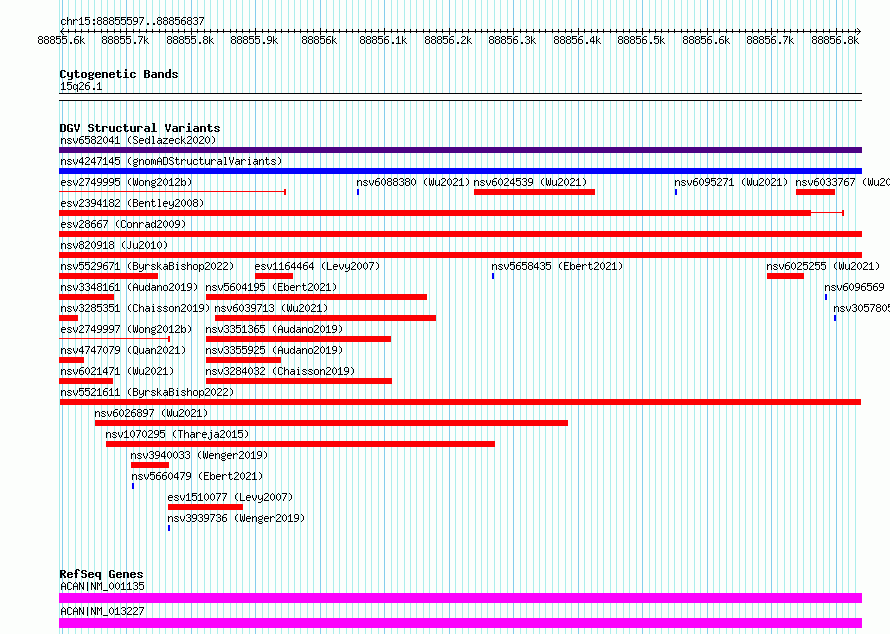This screenshot has height=634, width=890.
Task: Open nsv6021471 (Wu2021) label
Action: tap(117, 371)
